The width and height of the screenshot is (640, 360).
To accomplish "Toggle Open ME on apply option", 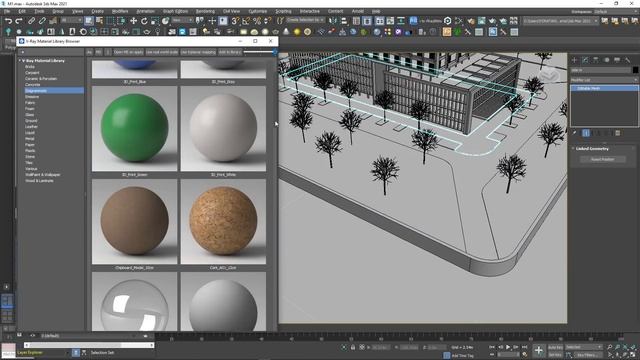I will tap(128, 52).
